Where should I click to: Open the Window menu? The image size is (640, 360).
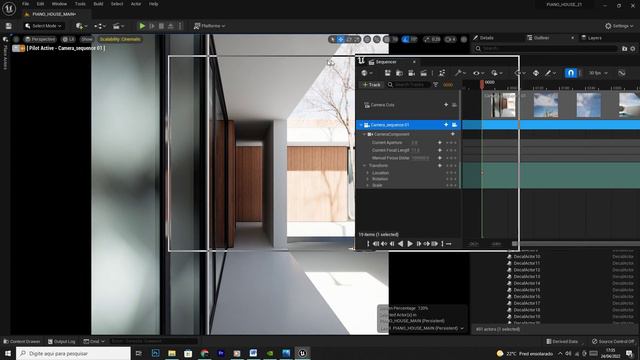click(x=59, y=4)
